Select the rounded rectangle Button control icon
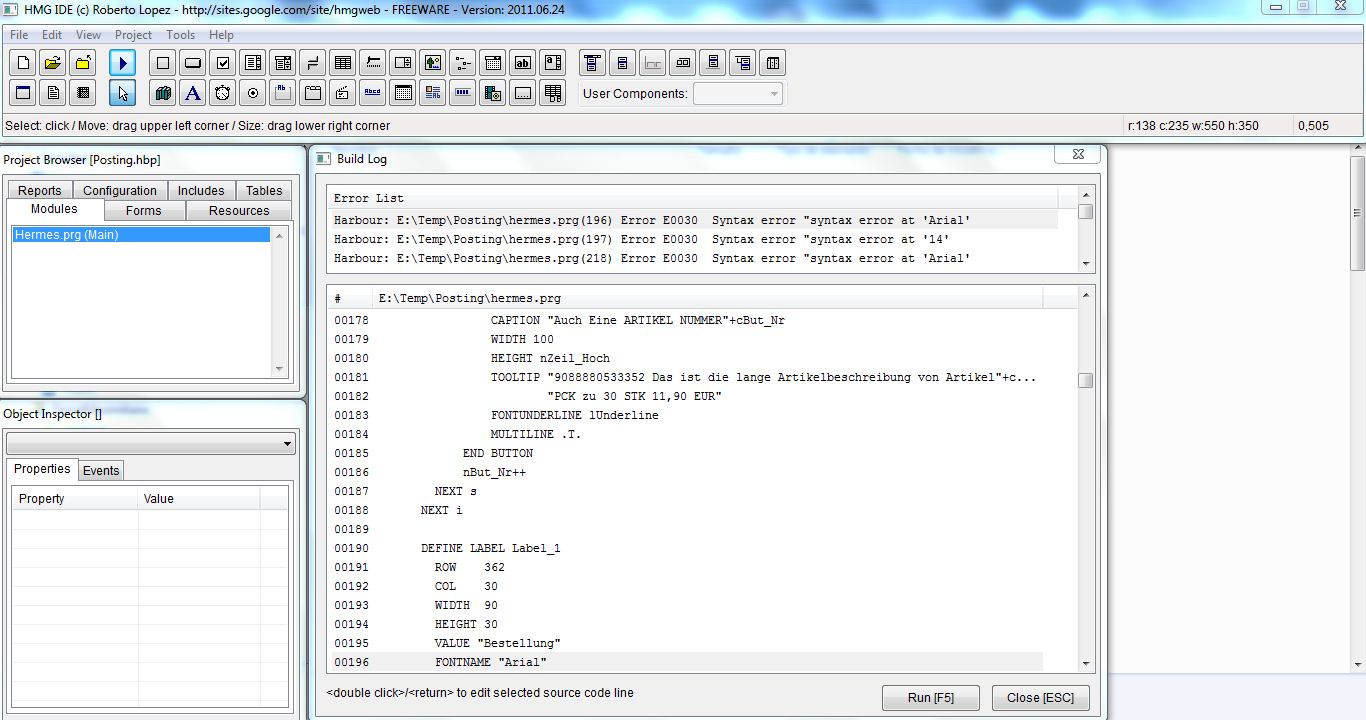The height and width of the screenshot is (720, 1366). (x=193, y=63)
